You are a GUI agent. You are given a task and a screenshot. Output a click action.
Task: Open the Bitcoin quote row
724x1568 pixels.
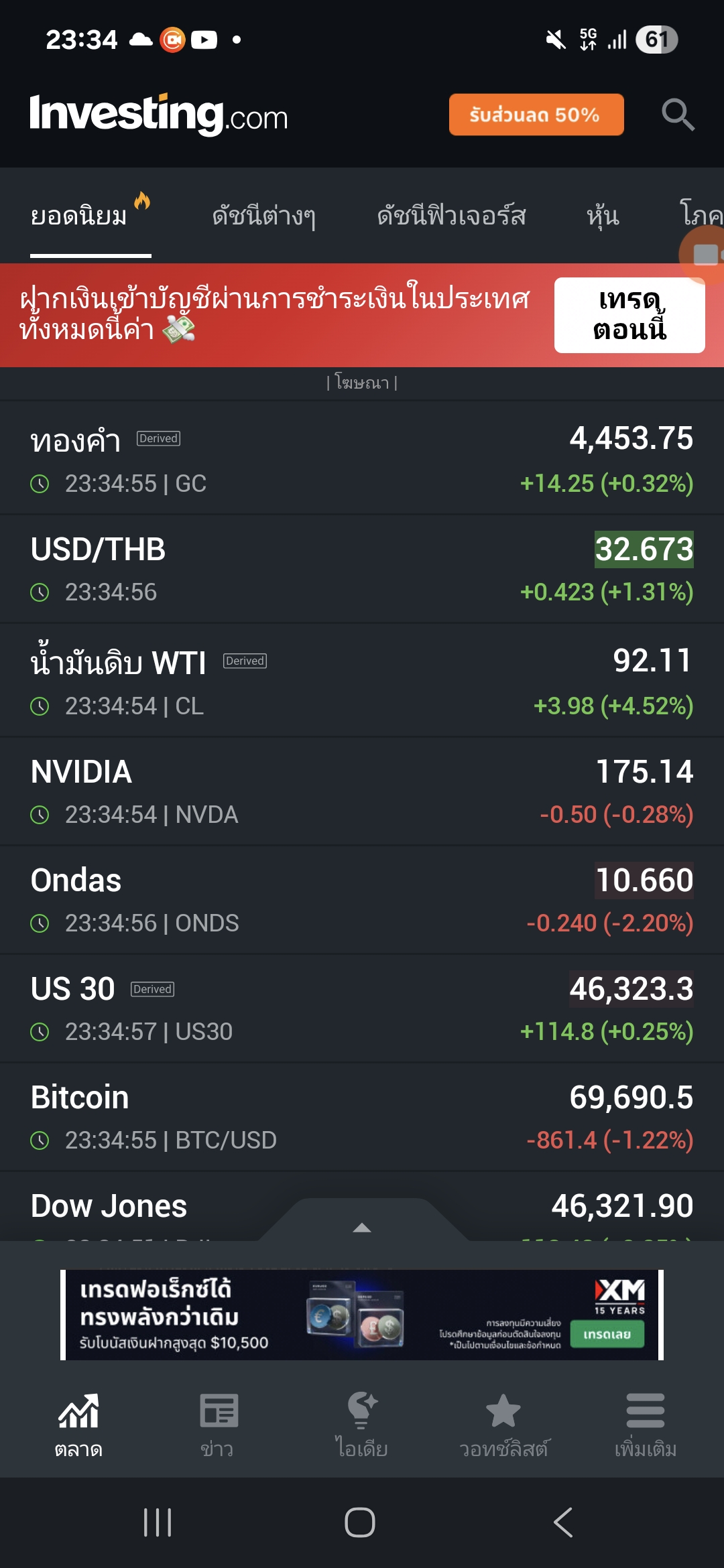click(362, 1117)
